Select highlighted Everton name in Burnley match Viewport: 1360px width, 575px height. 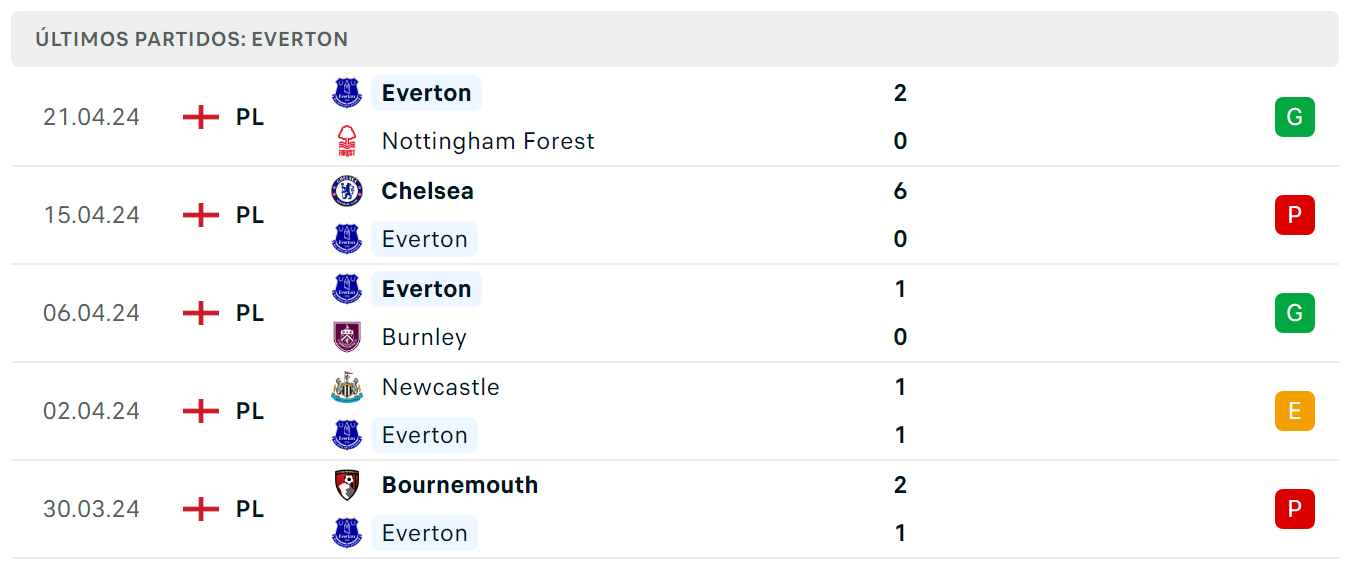(426, 289)
